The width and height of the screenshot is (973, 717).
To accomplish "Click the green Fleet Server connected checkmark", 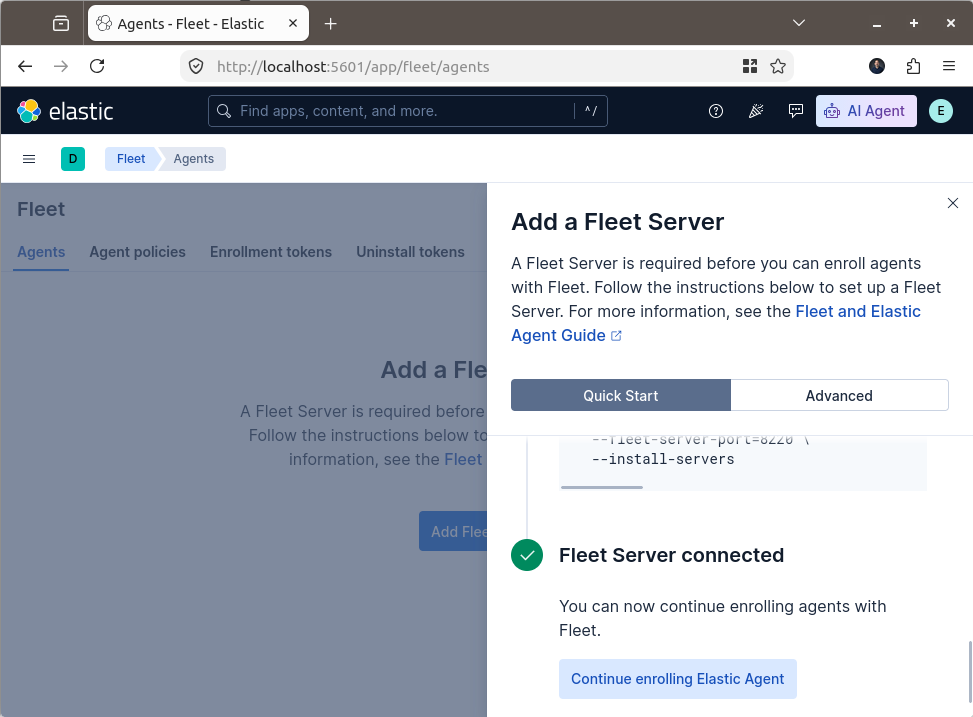I will 527,555.
